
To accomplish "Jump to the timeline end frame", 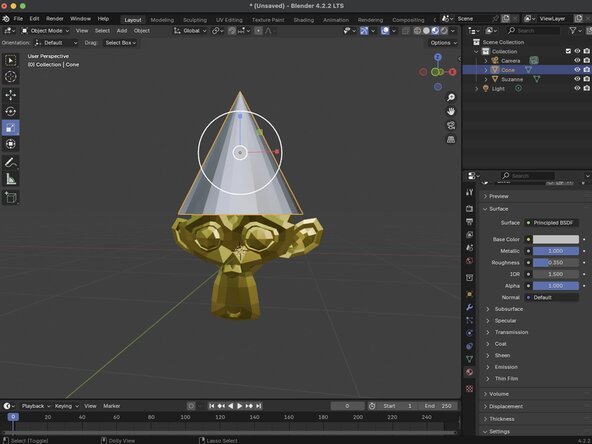I will point(259,406).
